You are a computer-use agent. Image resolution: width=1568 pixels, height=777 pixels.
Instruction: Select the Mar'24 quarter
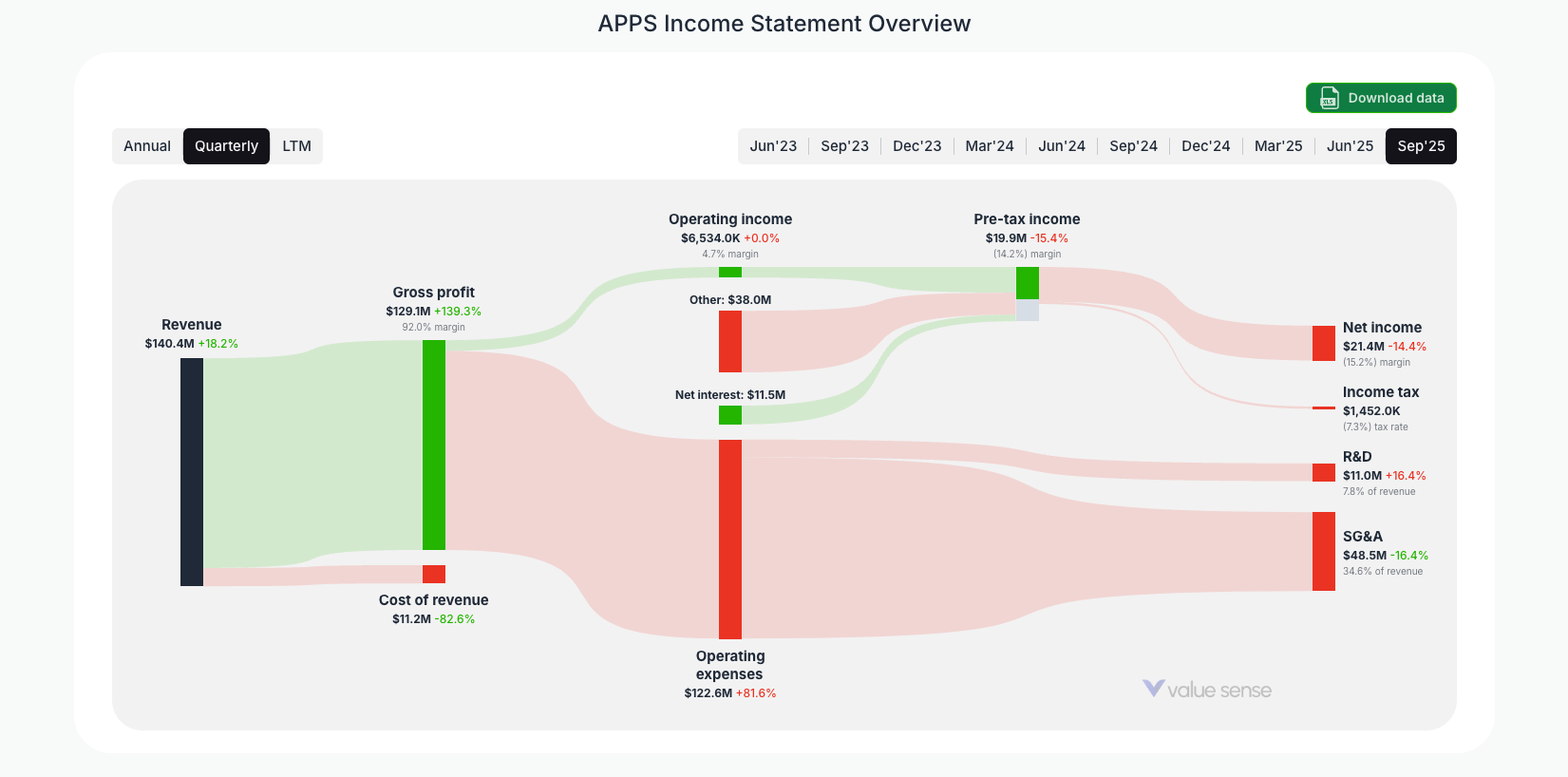click(990, 146)
